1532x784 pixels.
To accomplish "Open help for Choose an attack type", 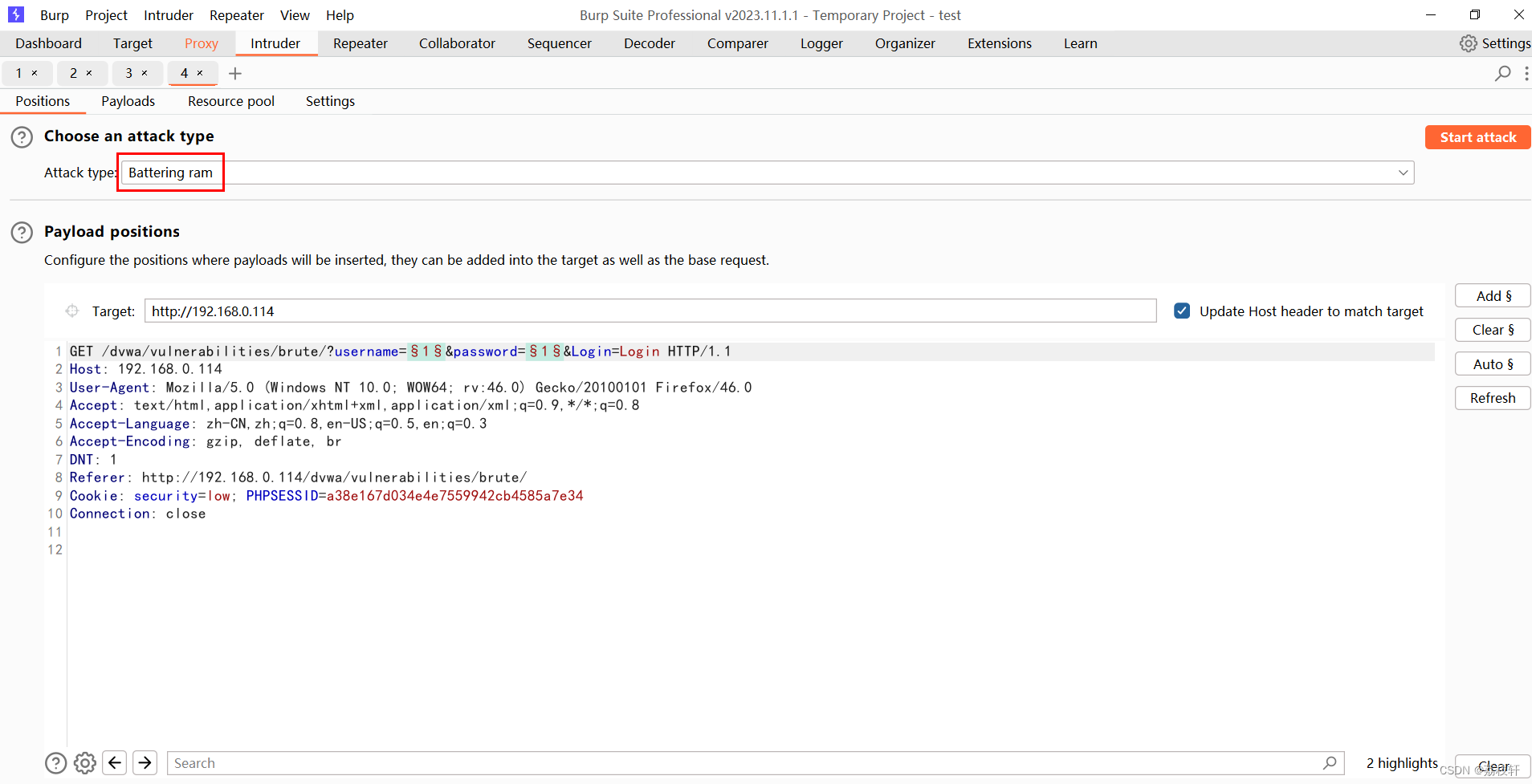I will (22, 137).
